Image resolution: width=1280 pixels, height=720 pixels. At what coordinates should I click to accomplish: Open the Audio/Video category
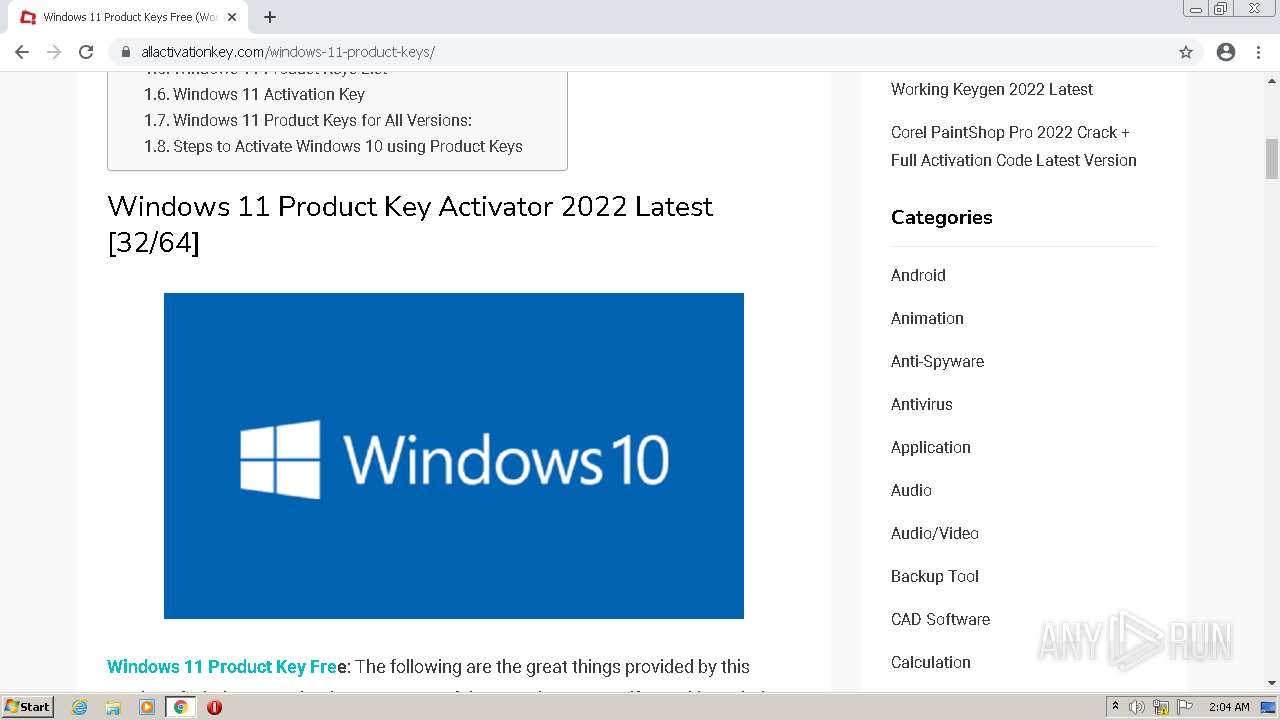click(935, 533)
